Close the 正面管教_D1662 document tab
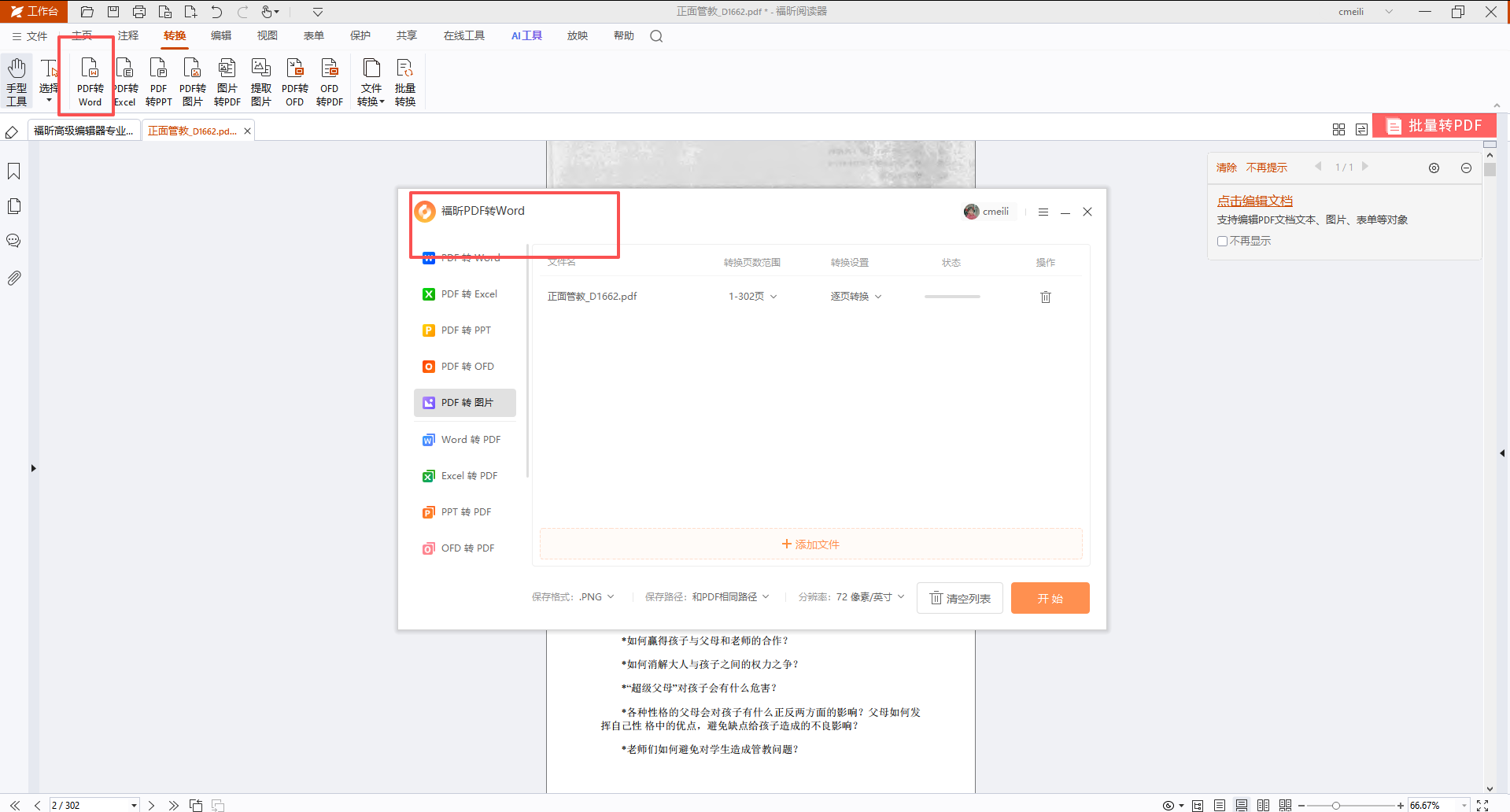This screenshot has height=812, width=1510. pos(247,131)
